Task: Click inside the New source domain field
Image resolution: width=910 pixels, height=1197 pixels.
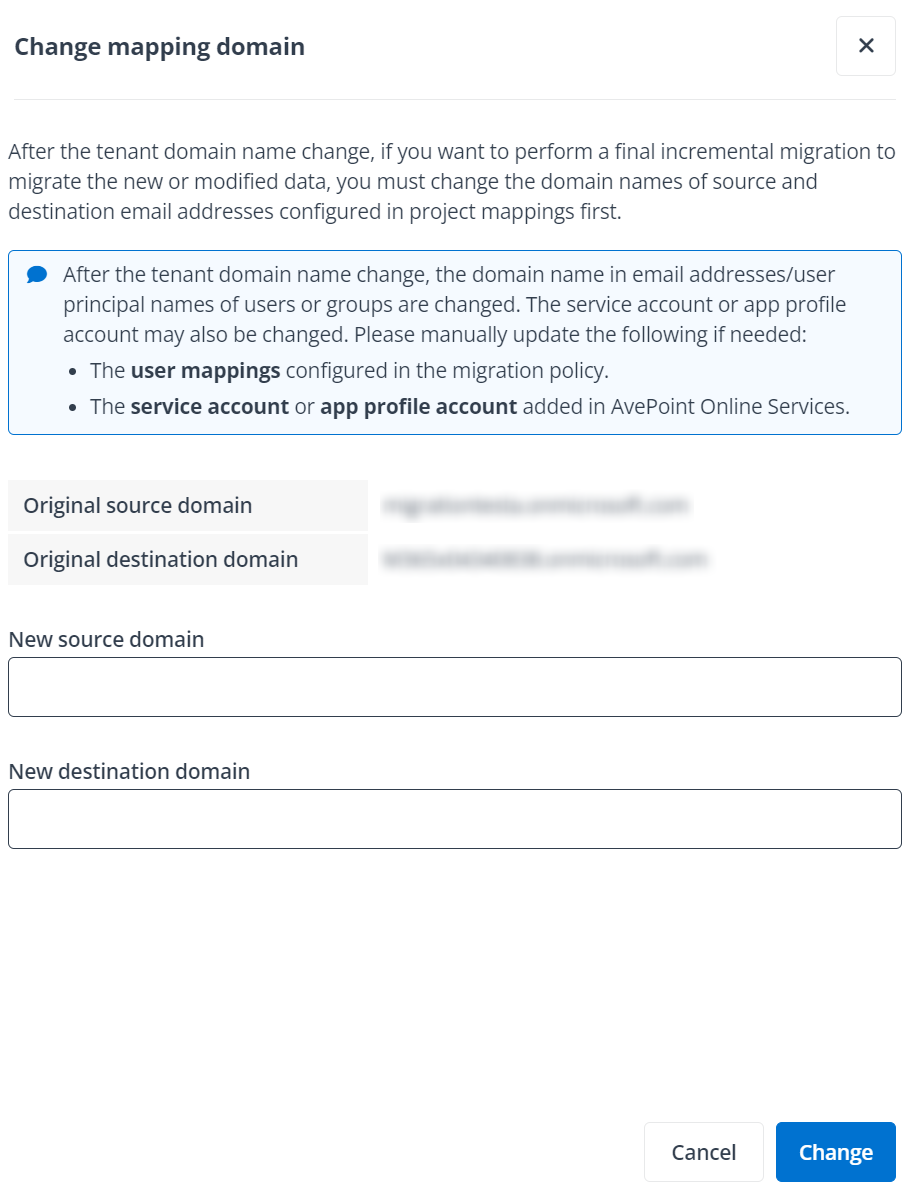Action: click(455, 686)
